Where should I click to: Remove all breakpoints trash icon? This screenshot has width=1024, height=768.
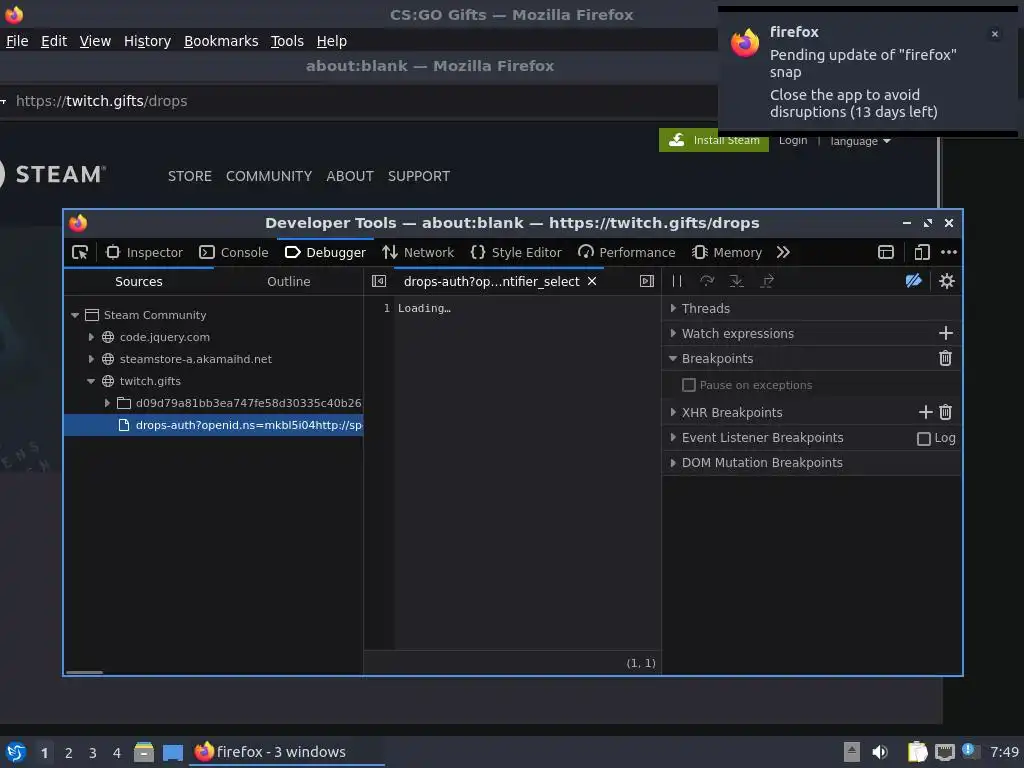(945, 359)
